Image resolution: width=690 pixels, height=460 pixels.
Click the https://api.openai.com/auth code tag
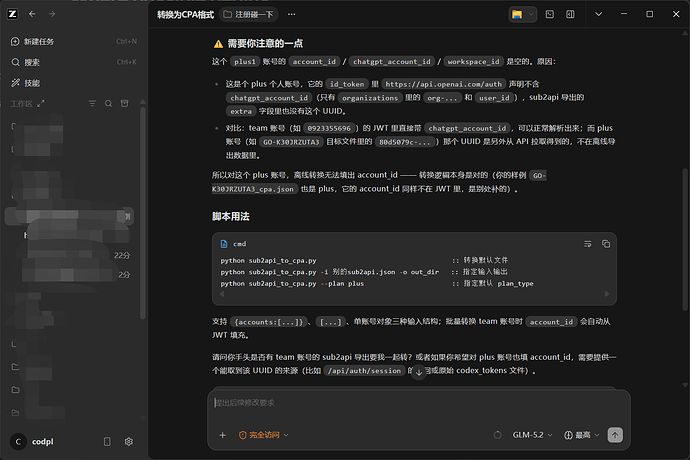[443, 84]
